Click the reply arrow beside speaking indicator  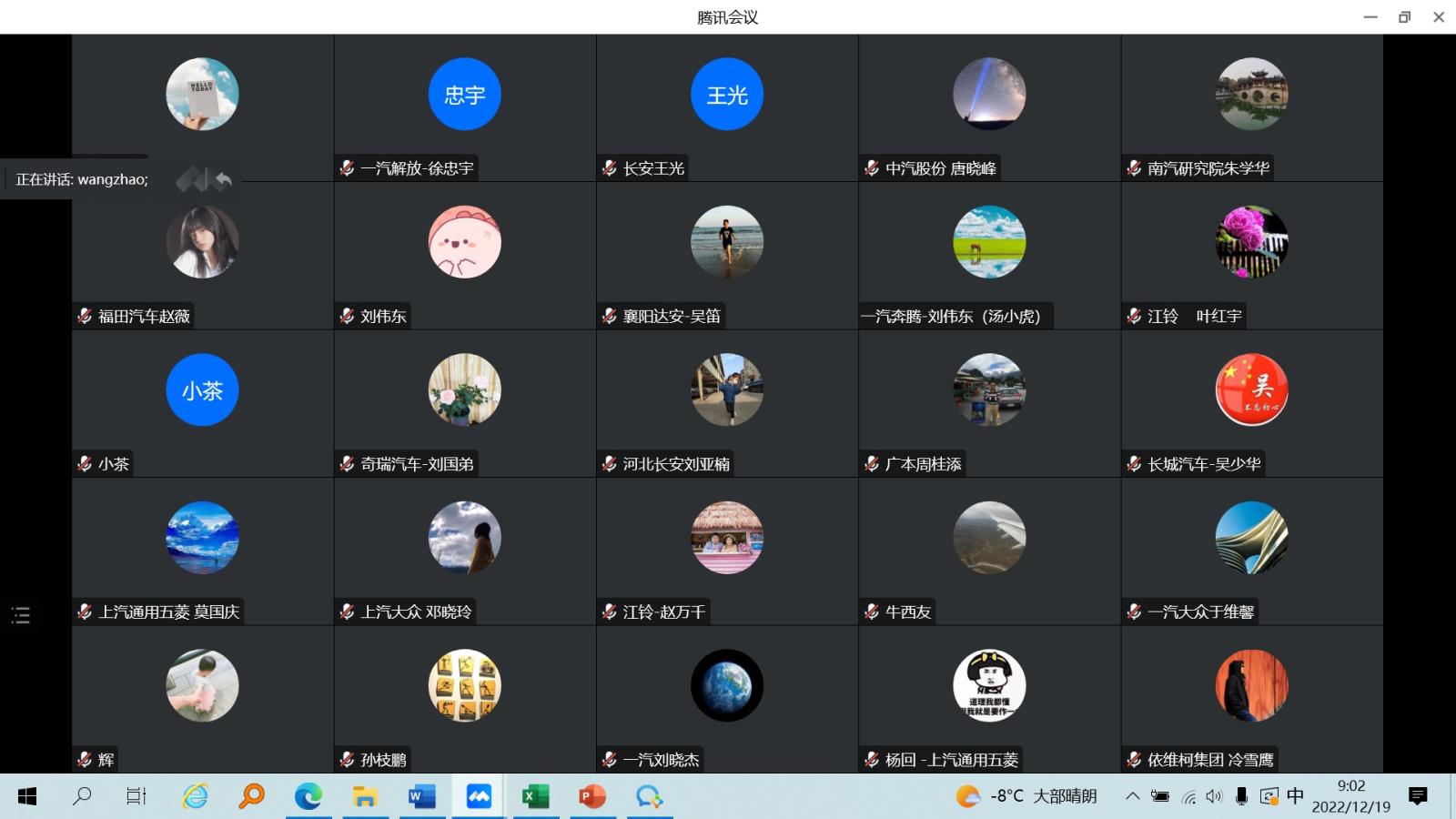(223, 180)
